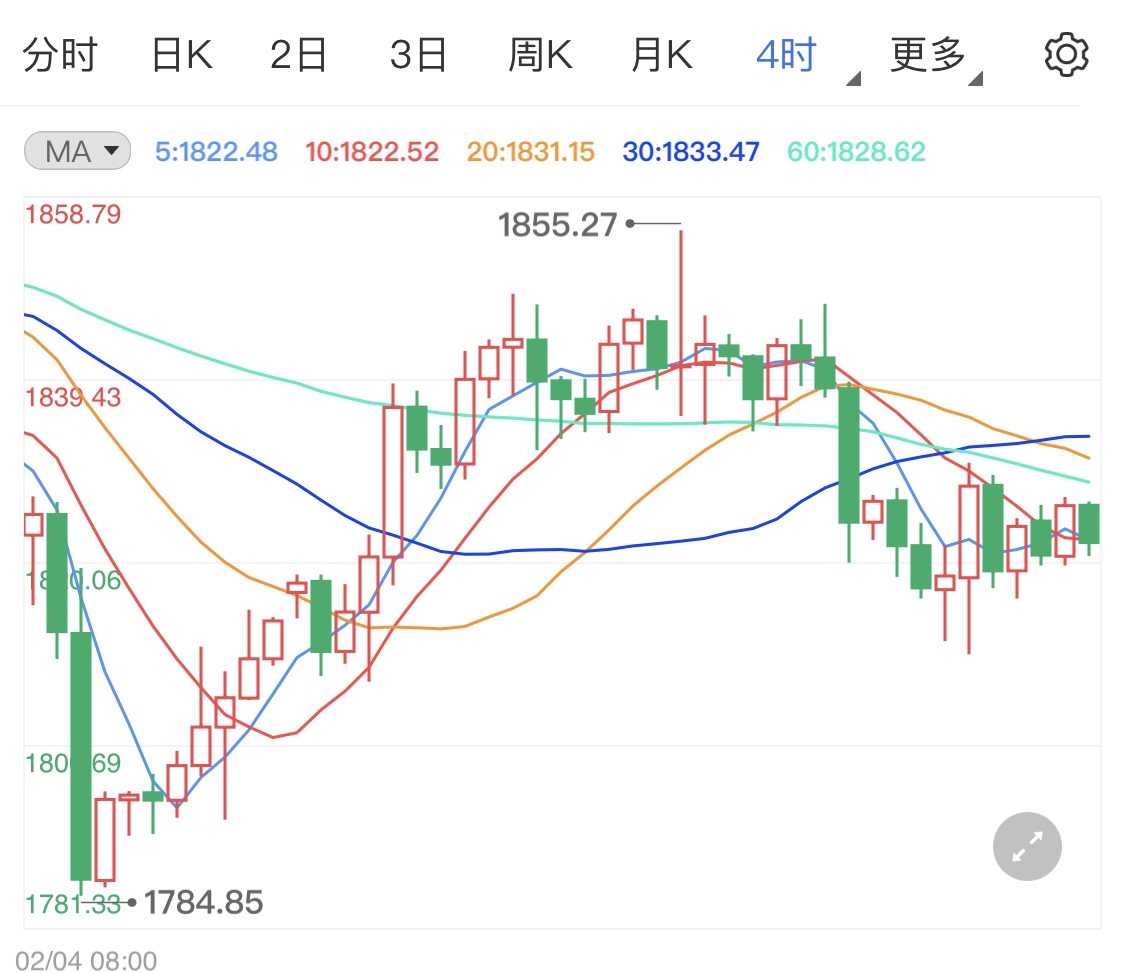Click the y-axis label 1839.43
The image size is (1125, 973).
pyautogui.click(x=73, y=398)
